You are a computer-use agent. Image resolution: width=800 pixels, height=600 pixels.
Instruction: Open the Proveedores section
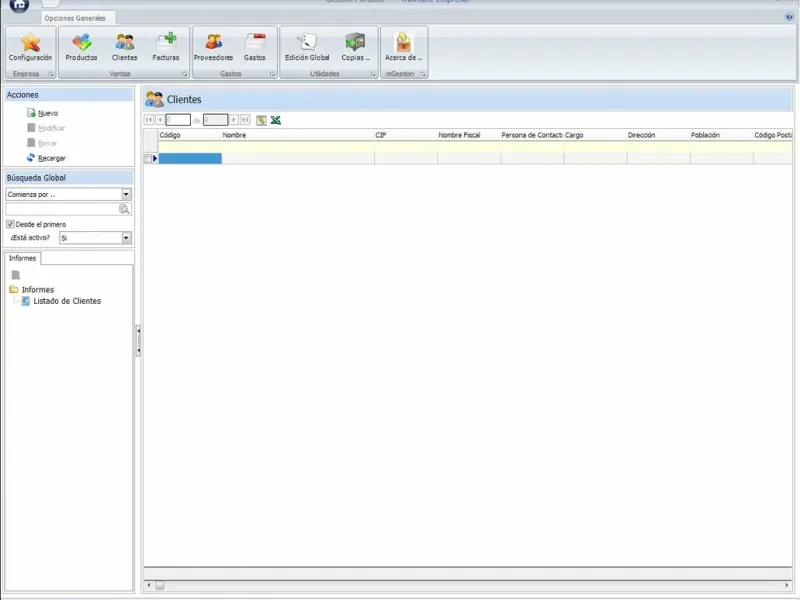213,47
